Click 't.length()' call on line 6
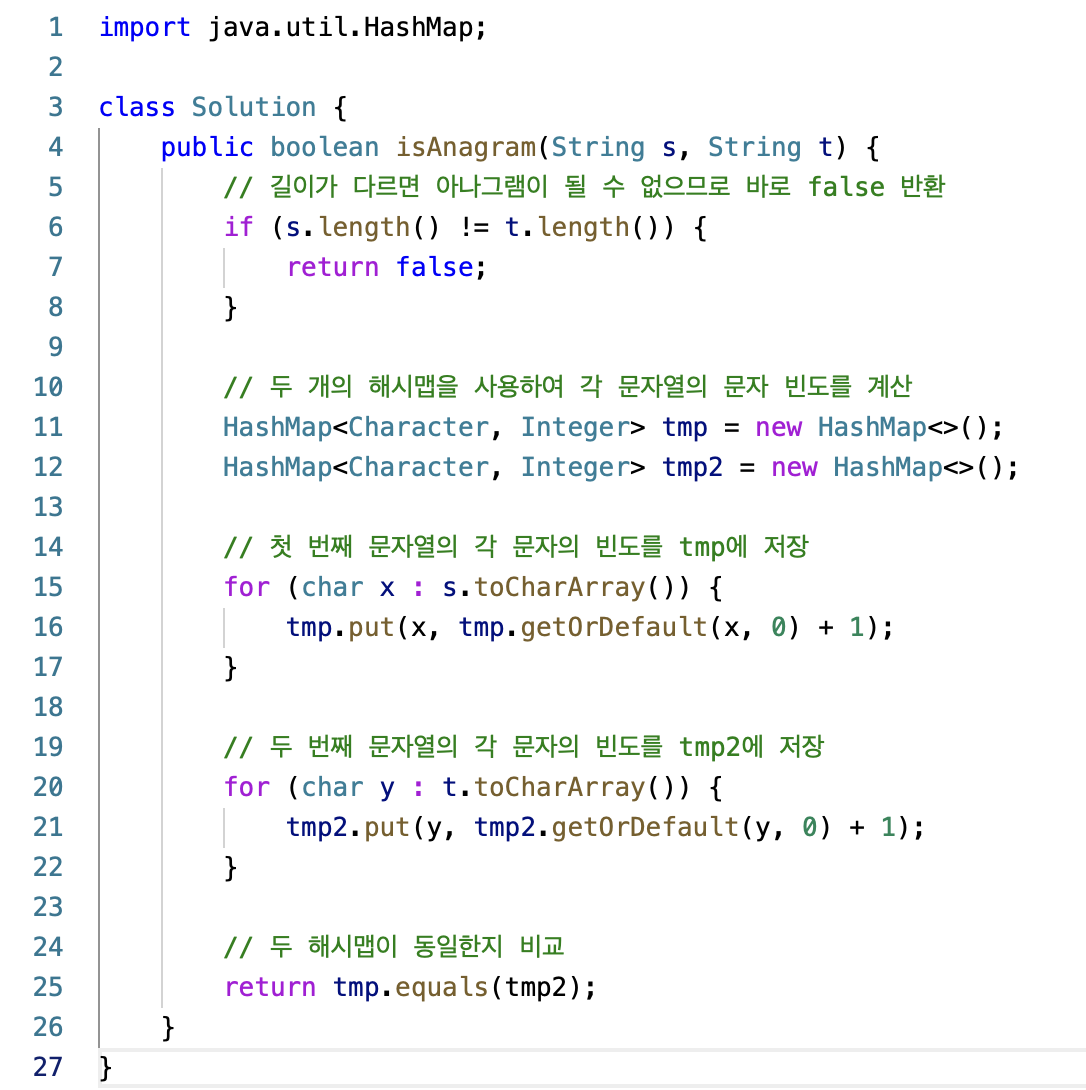The width and height of the screenshot is (1086, 1090). click(581, 227)
